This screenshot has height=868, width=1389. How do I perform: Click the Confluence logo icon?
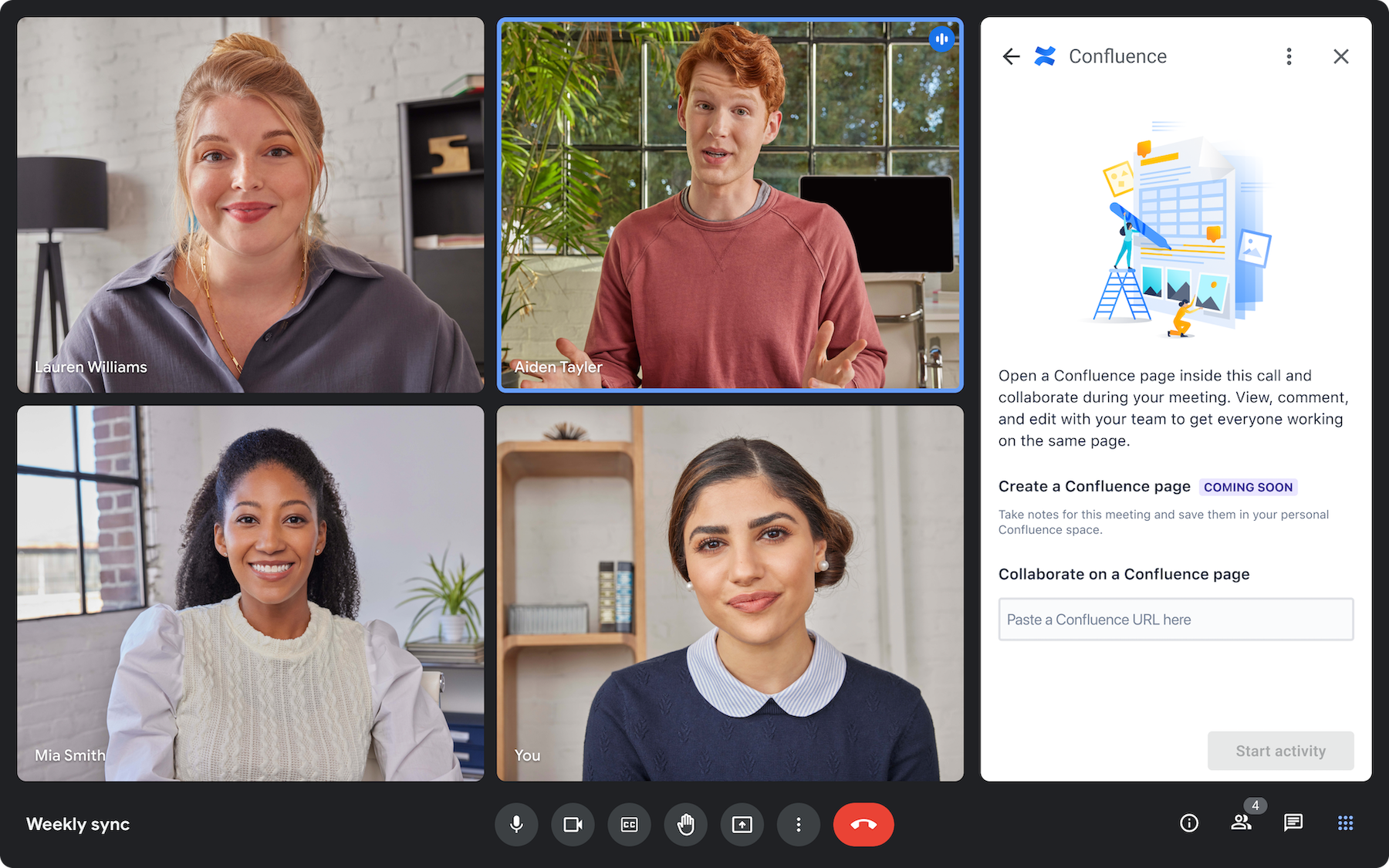point(1045,56)
